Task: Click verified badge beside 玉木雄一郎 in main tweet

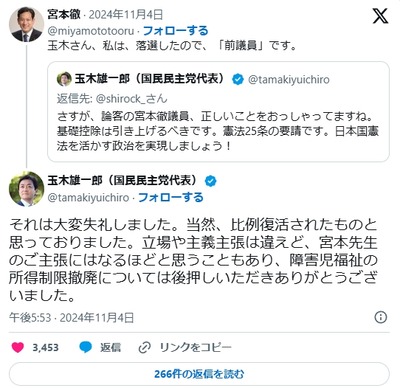Action: 210,181
